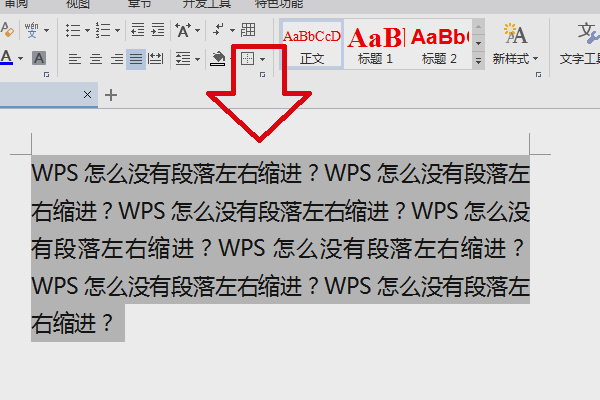This screenshot has width=600, height=400.
Task: Click the line spacing icon
Action: tap(183, 59)
